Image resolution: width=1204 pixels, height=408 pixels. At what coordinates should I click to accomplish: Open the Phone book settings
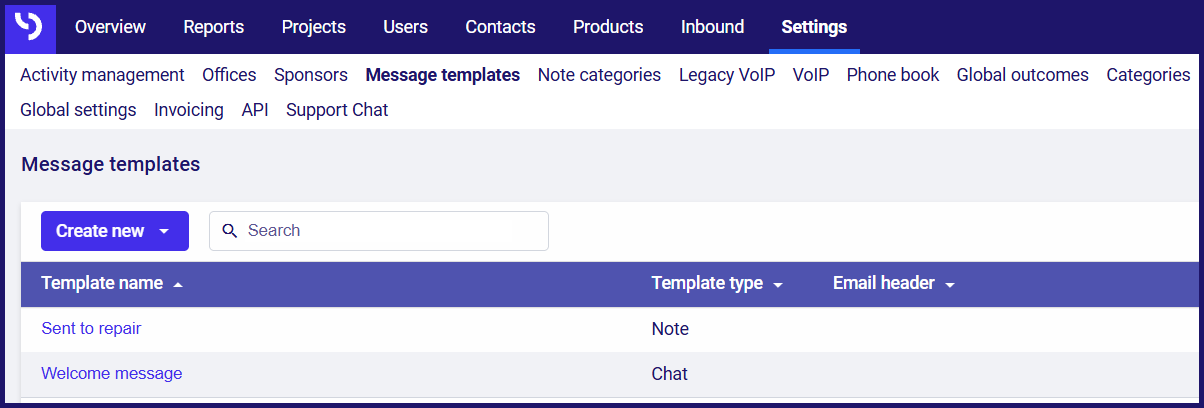click(893, 75)
